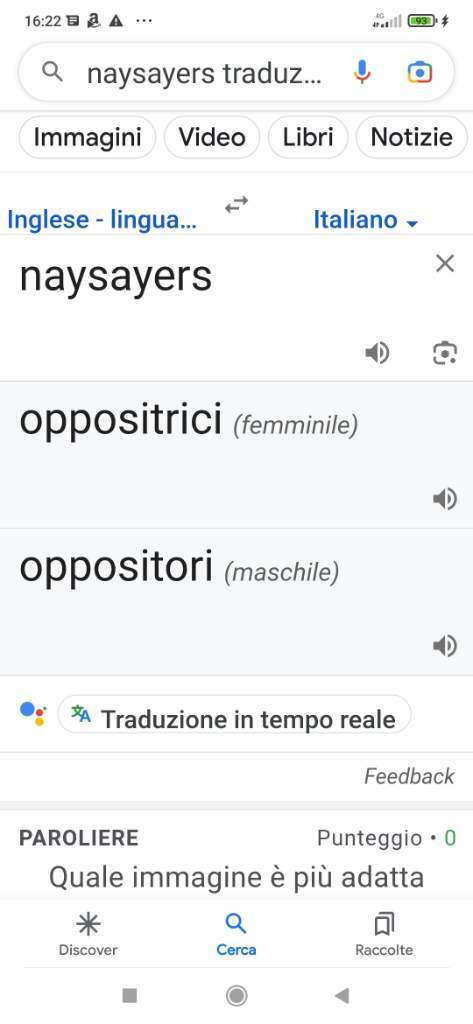The image size is (473, 1024).
Task: Listen to pronunciation of naysayers
Action: pyautogui.click(x=377, y=353)
